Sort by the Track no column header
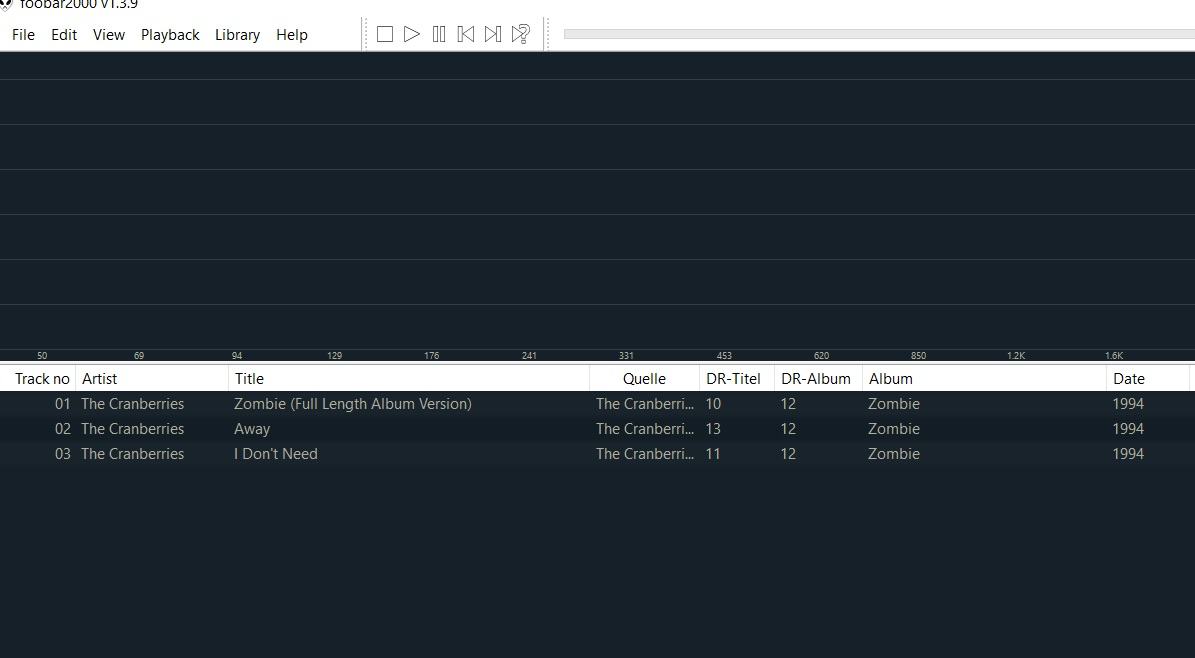The image size is (1195, 658). click(x=38, y=379)
